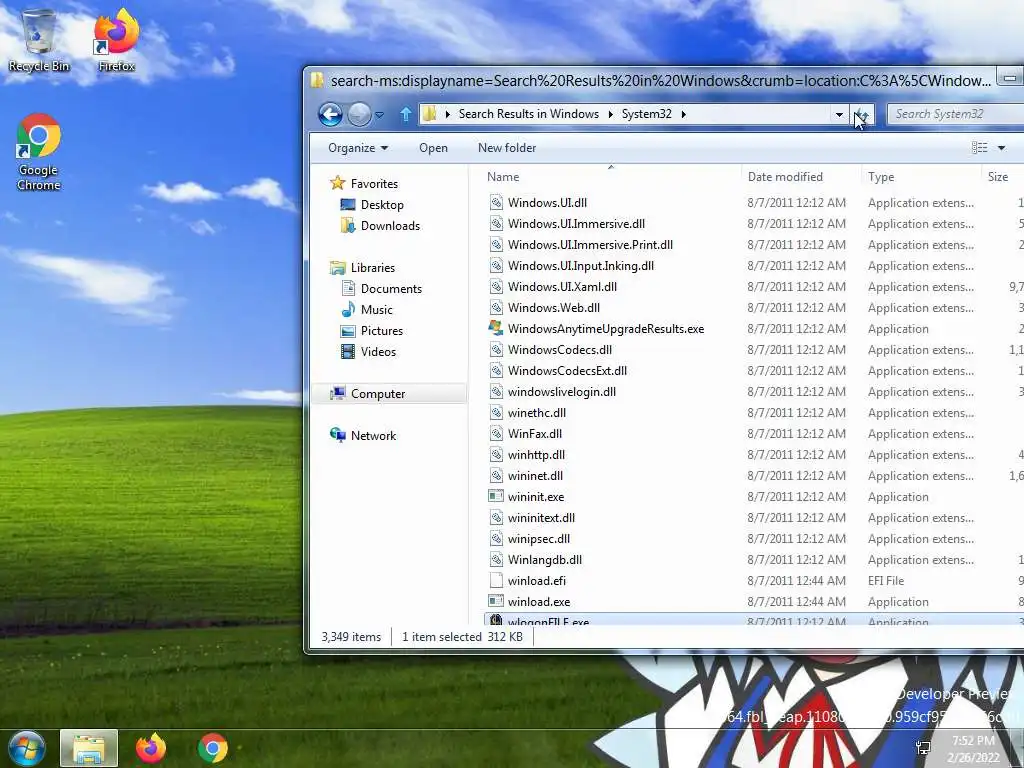1024x768 pixels.
Task: Select the winhttp.dll file
Action: 536,455
